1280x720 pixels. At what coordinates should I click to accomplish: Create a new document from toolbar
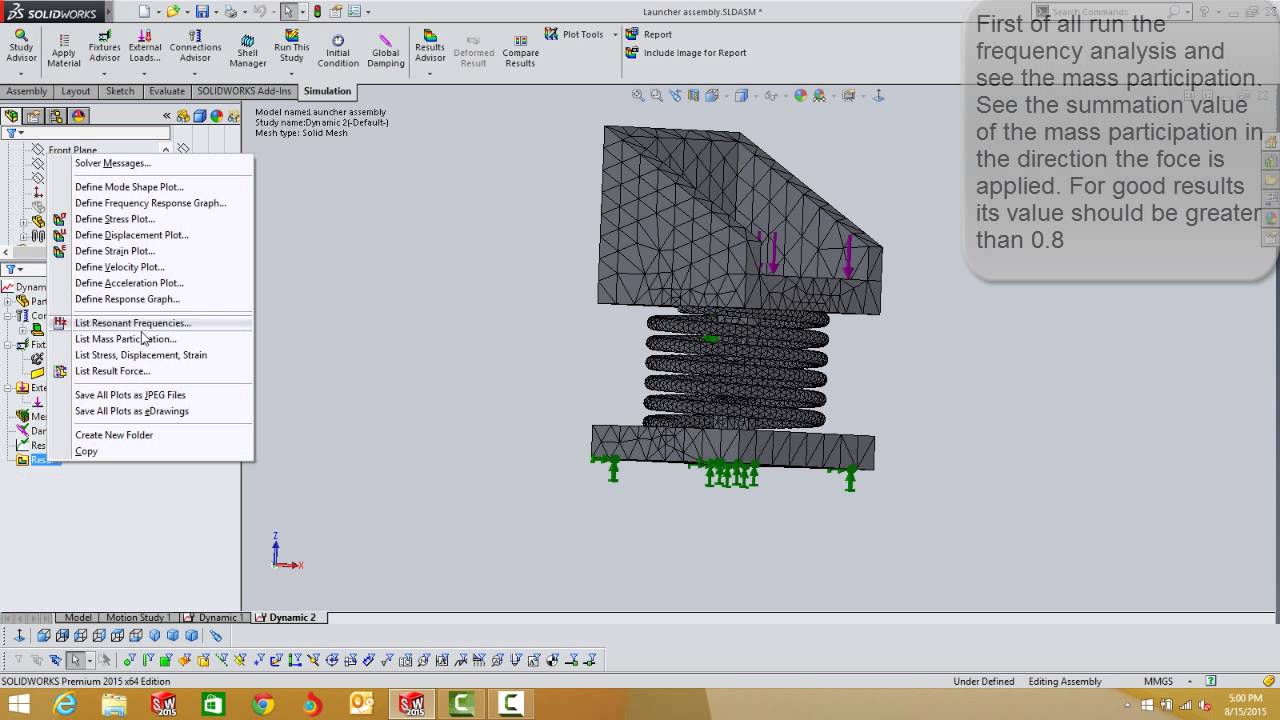[144, 12]
